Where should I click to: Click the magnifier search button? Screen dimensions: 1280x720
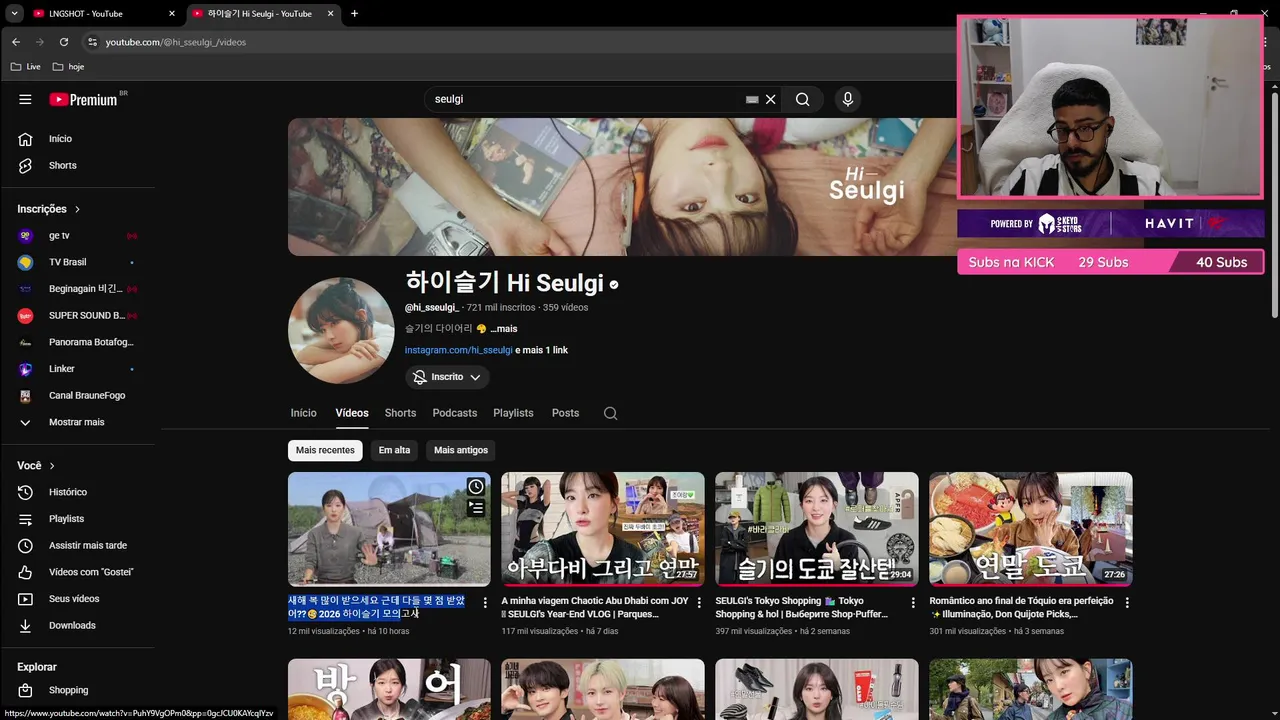tap(802, 99)
